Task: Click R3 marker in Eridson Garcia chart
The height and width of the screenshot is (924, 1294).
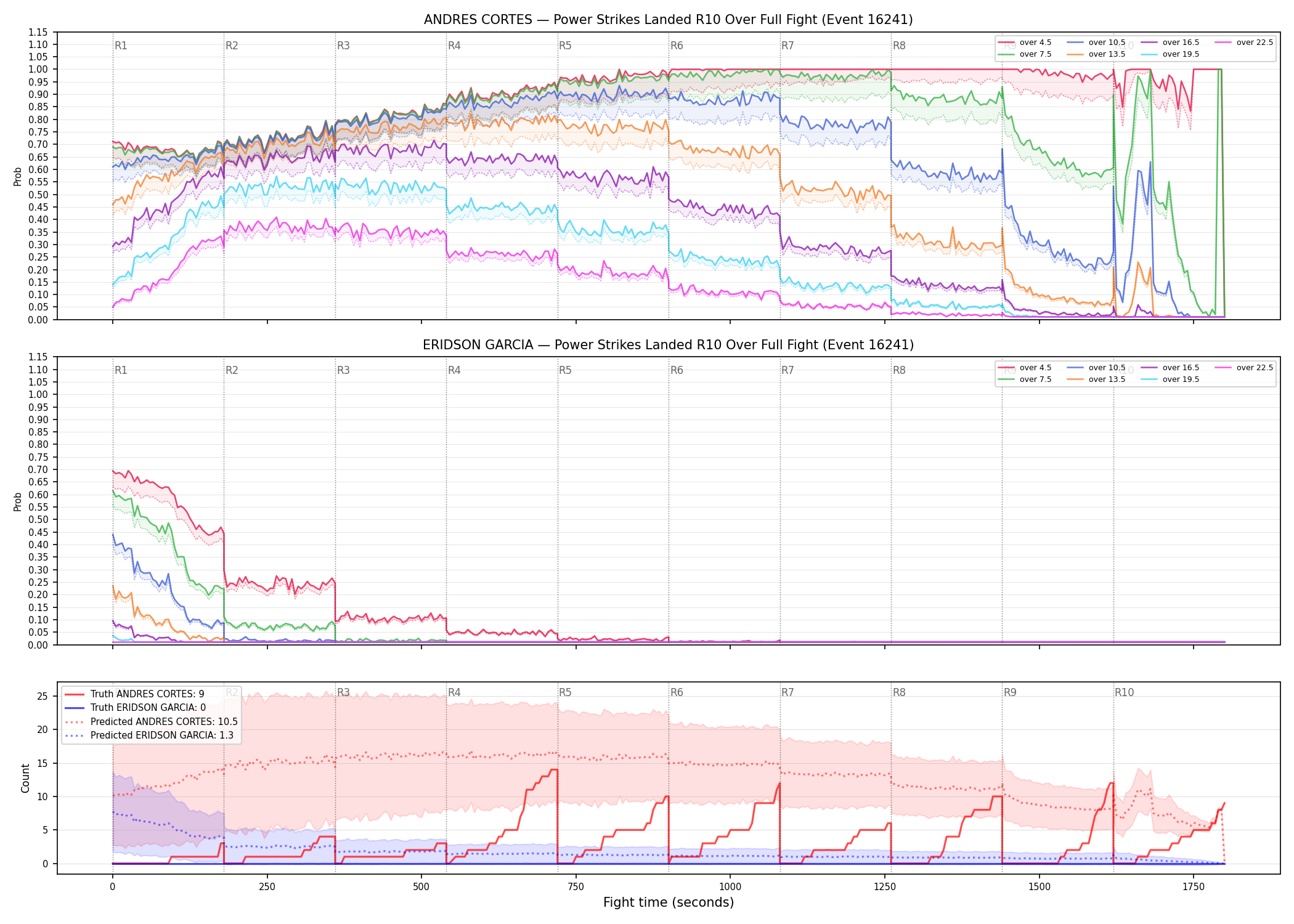Action: (343, 370)
